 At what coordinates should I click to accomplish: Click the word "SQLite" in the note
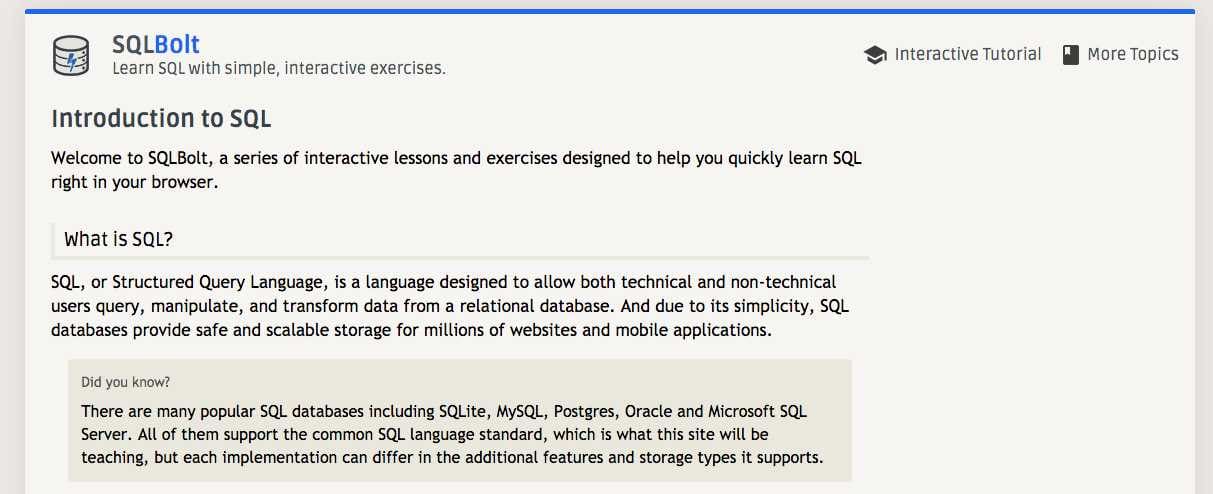(464, 412)
